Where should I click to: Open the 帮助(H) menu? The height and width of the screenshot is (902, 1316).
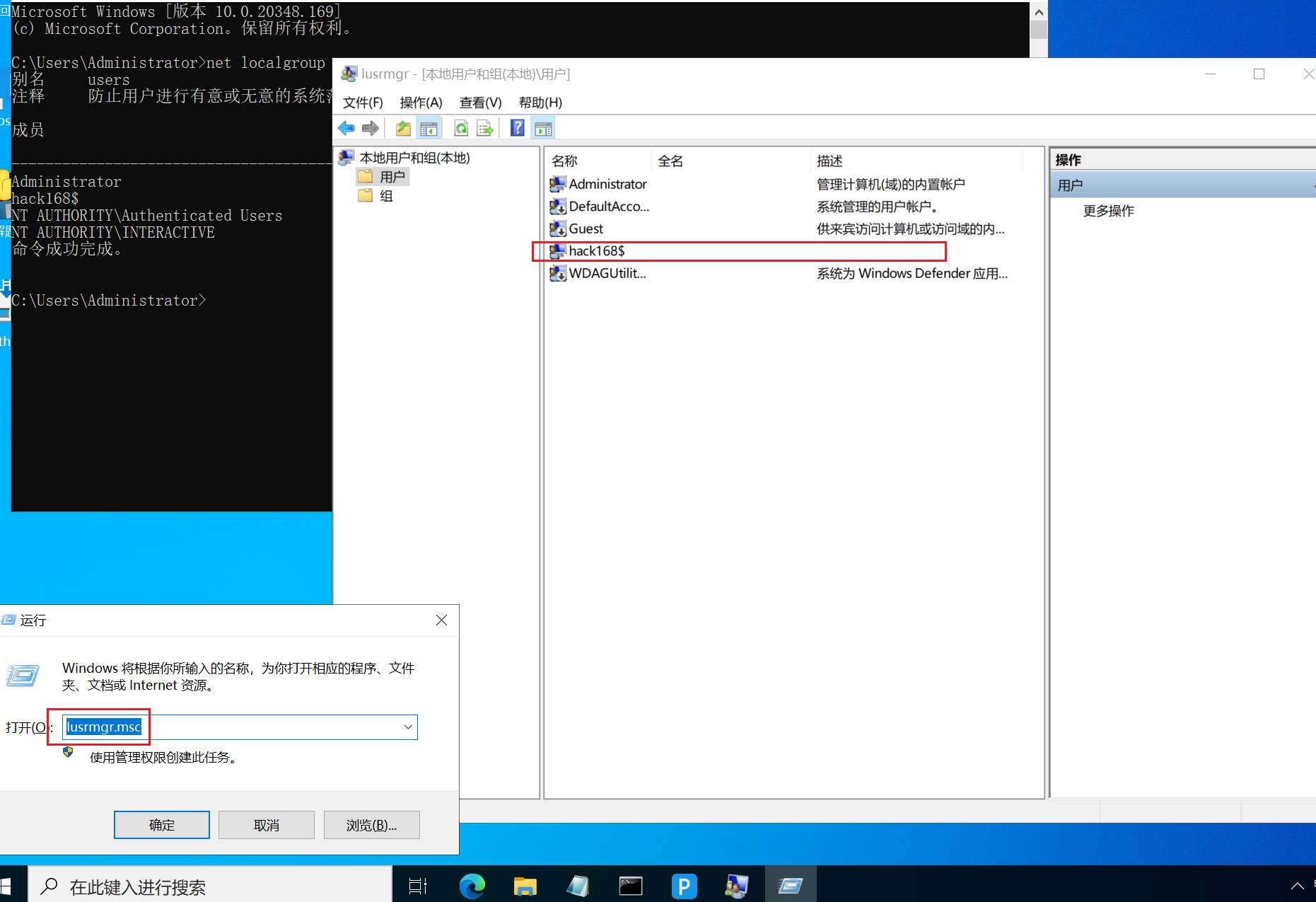point(540,103)
